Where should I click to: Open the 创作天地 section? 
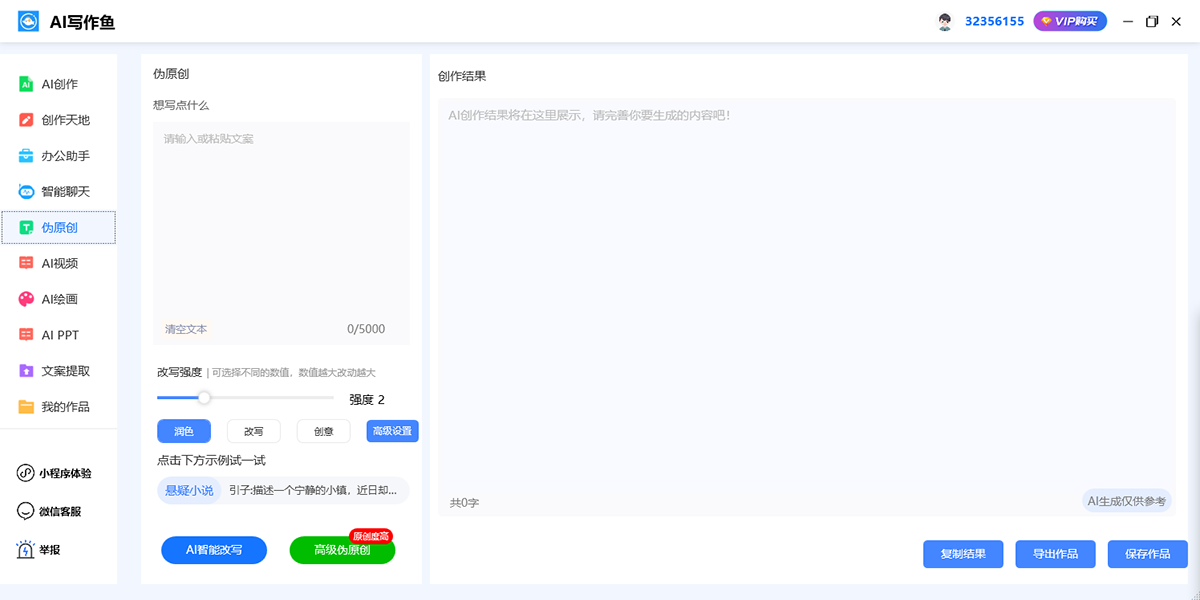[x=59, y=120]
